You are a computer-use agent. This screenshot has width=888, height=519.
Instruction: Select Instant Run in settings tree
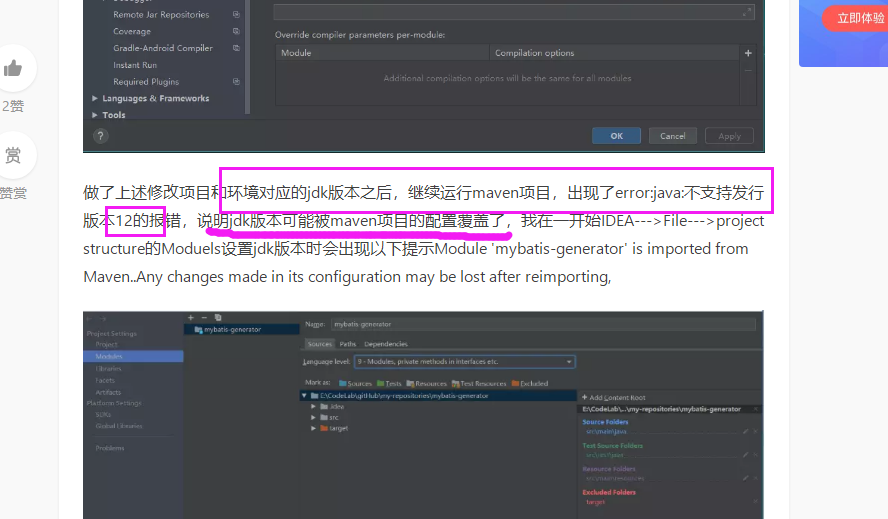[x=135, y=65]
